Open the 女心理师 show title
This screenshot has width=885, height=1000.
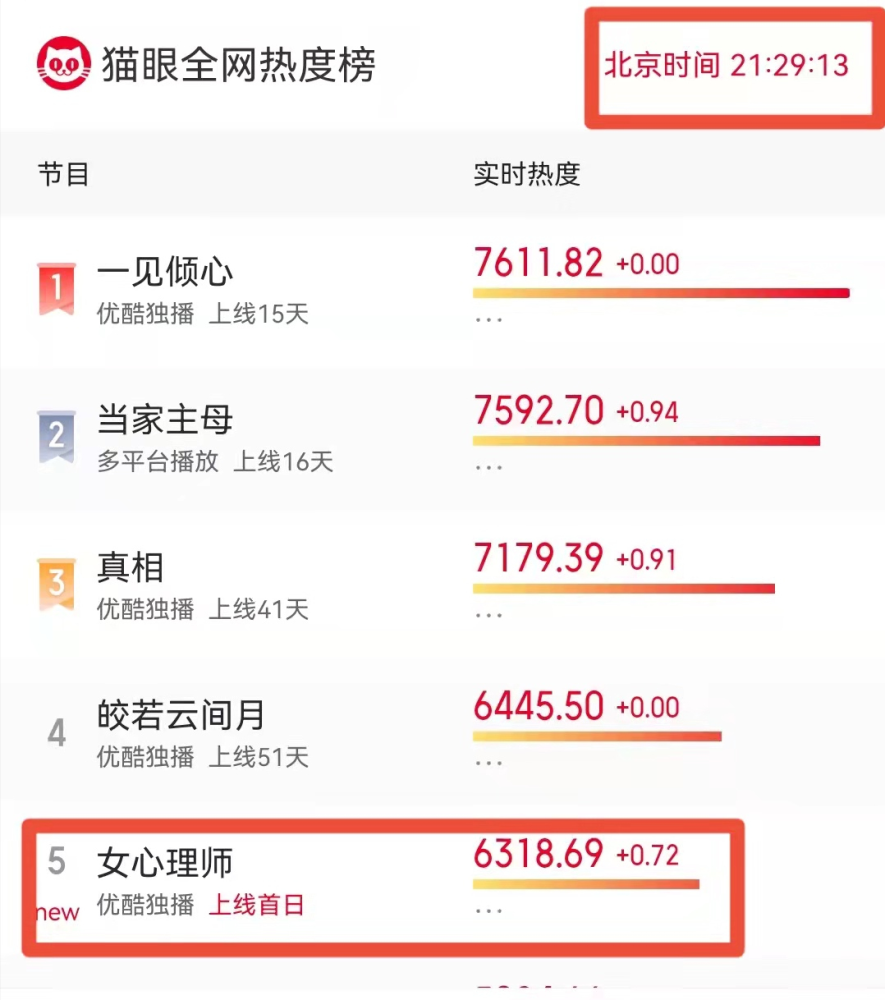pyautogui.click(x=165, y=864)
